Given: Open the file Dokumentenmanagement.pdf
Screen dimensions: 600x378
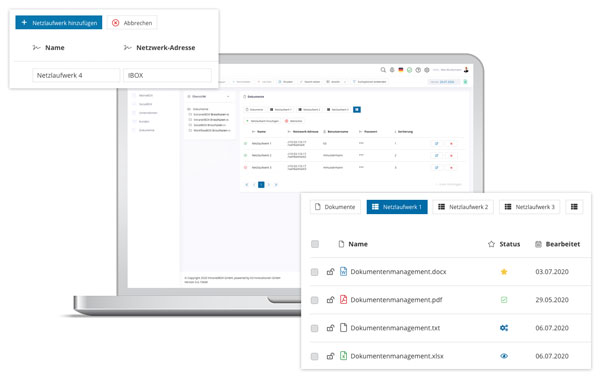Looking at the screenshot, I should pyautogui.click(x=396, y=300).
